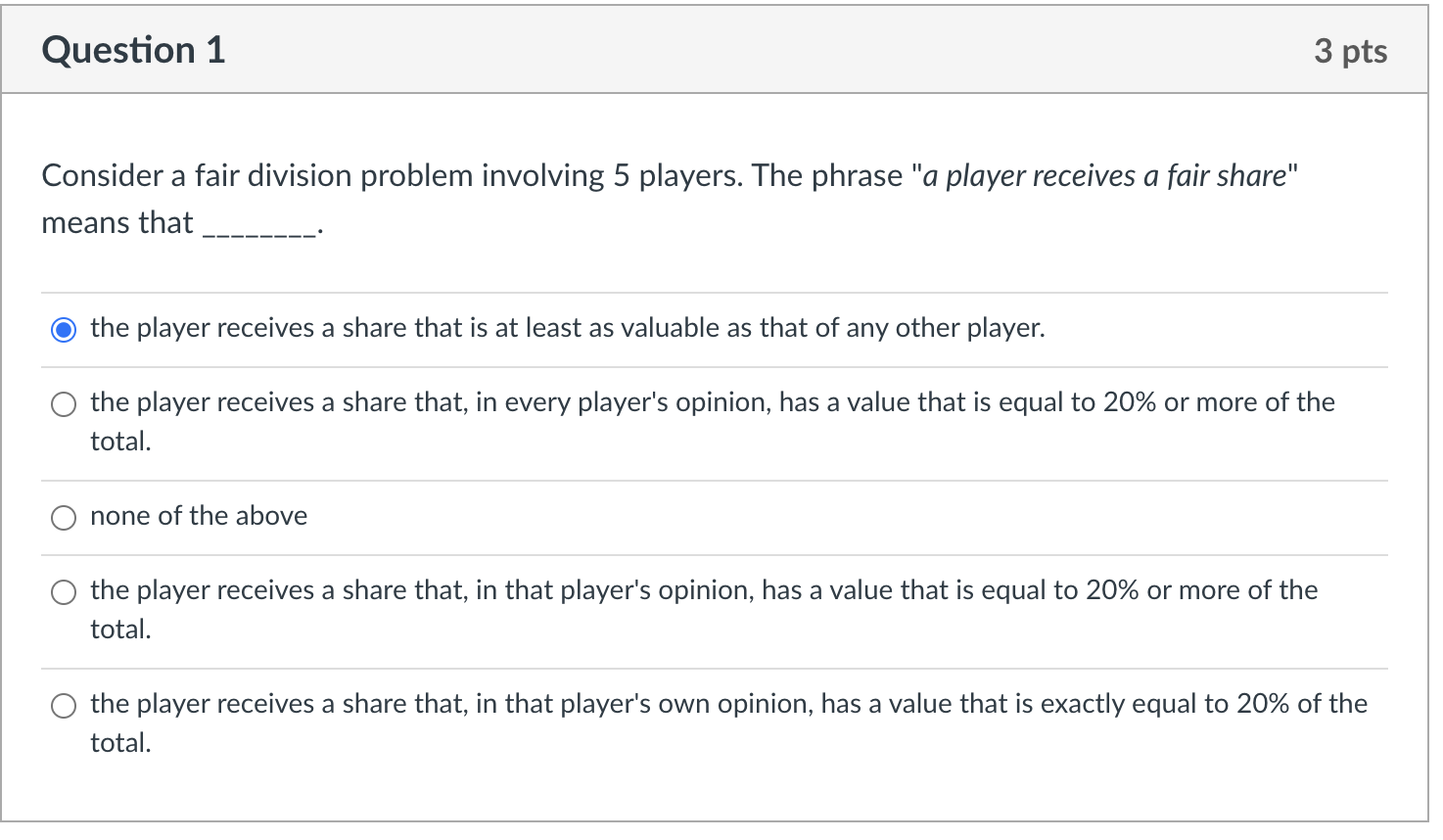Click the 'Question 1' header text
1443x840 pixels.
point(132,50)
